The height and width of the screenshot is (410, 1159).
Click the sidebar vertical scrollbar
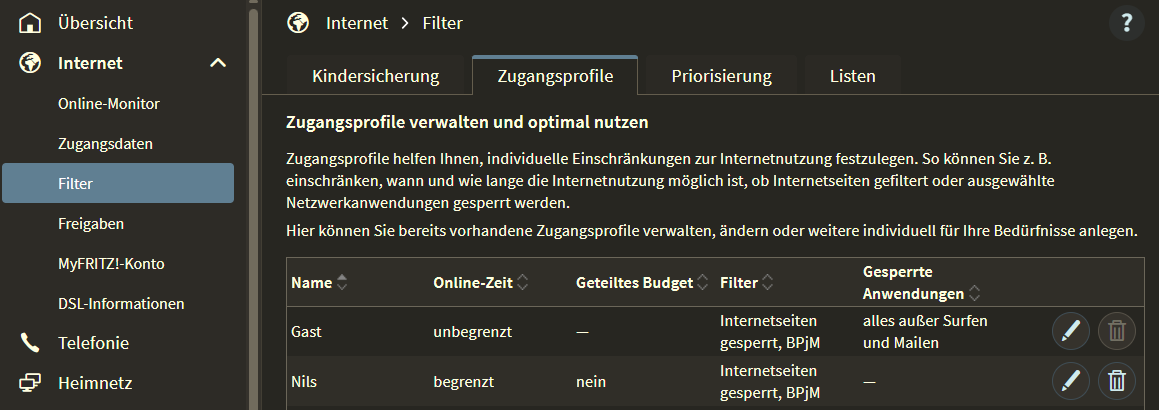254,200
